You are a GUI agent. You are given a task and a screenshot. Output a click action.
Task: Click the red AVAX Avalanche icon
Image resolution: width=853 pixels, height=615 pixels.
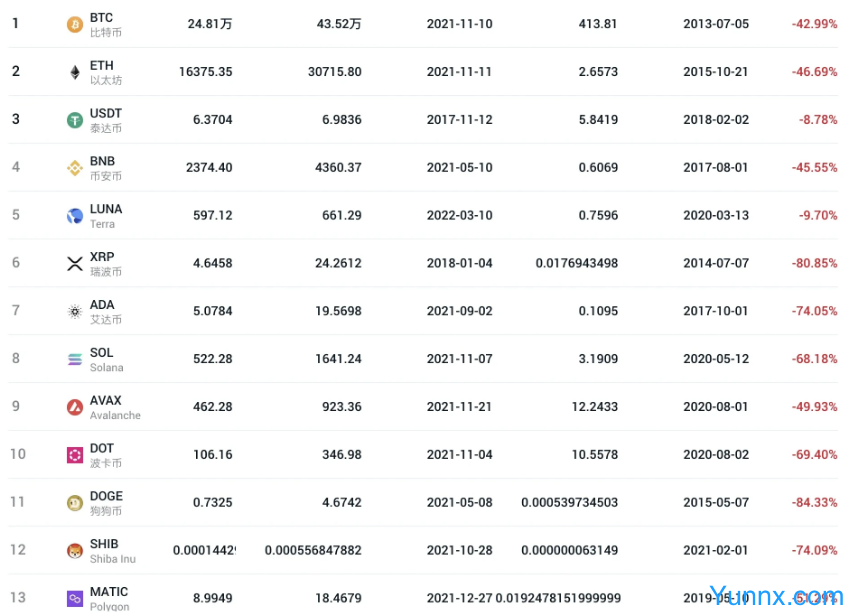coord(75,407)
